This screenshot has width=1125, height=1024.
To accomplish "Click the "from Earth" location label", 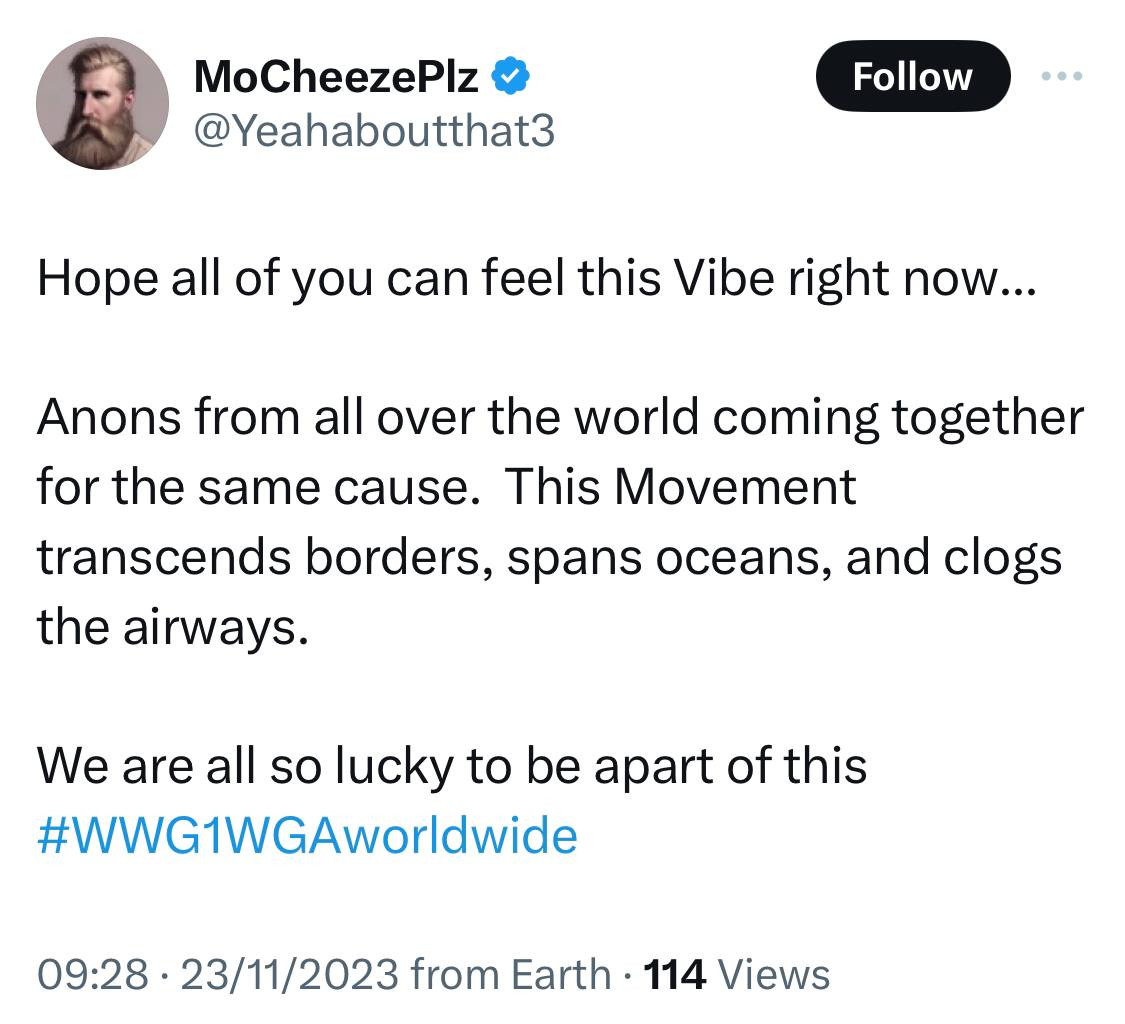I will (x=510, y=974).
